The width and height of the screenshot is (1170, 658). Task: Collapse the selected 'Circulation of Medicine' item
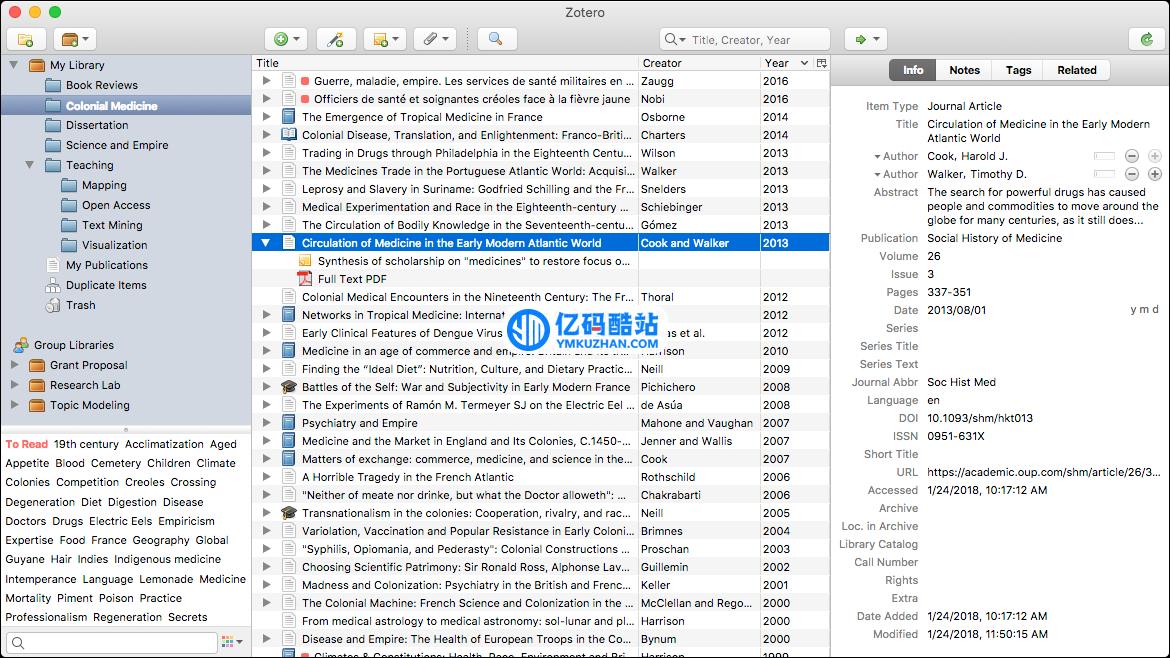pos(265,242)
